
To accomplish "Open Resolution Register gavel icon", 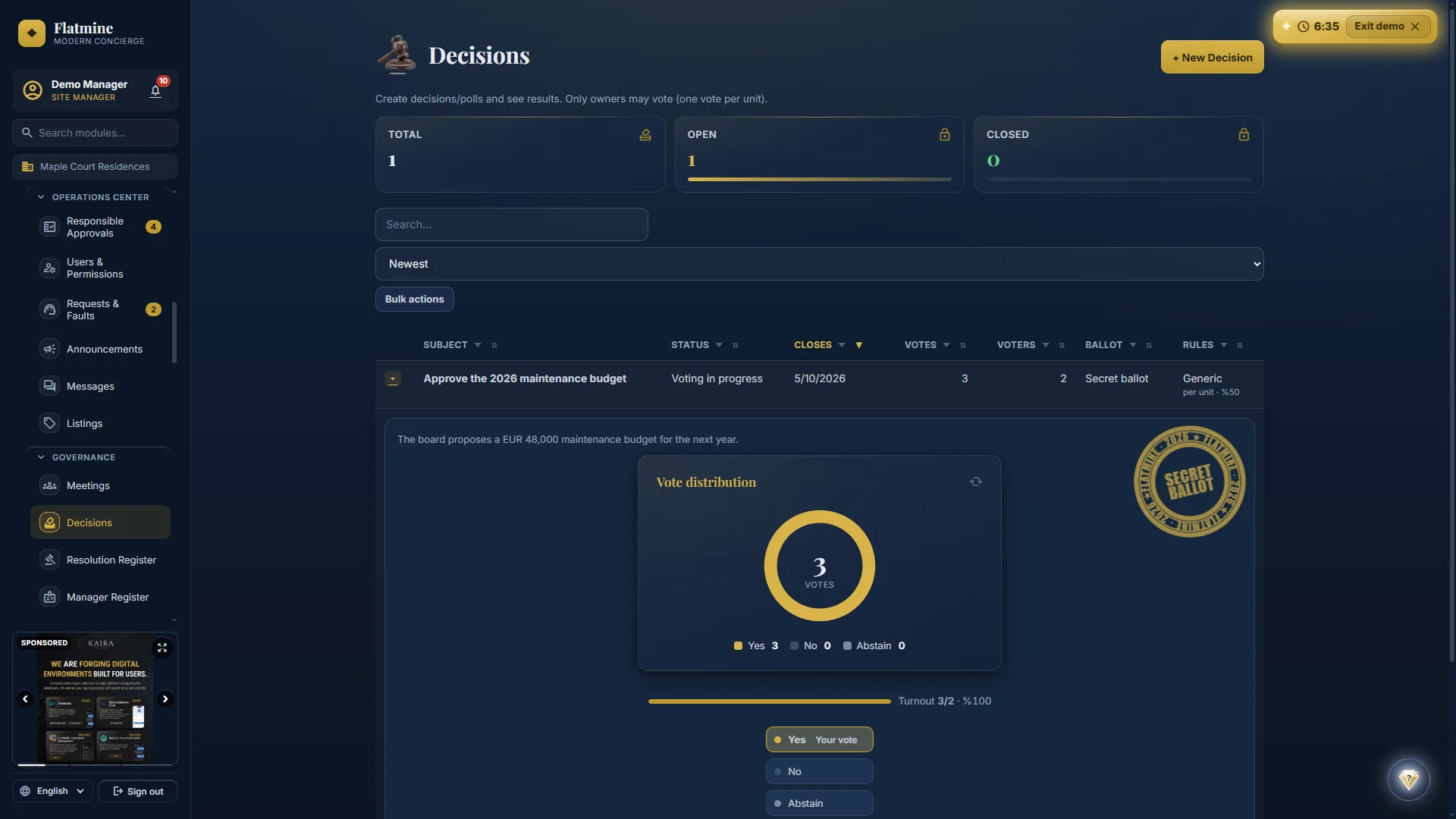I will (49, 560).
